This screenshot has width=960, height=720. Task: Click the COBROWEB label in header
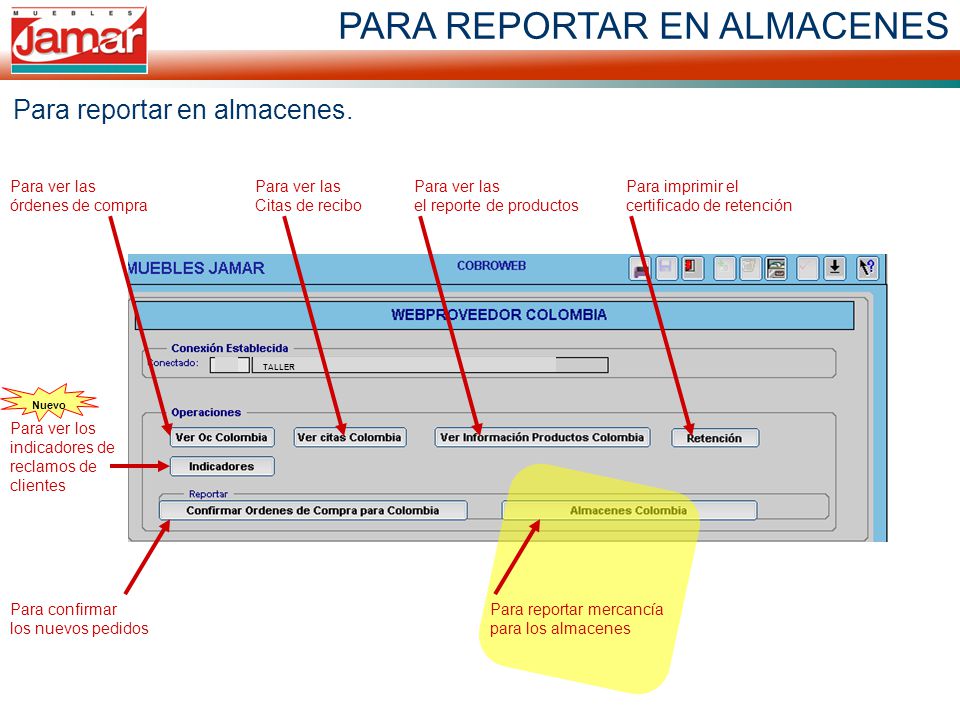[492, 266]
